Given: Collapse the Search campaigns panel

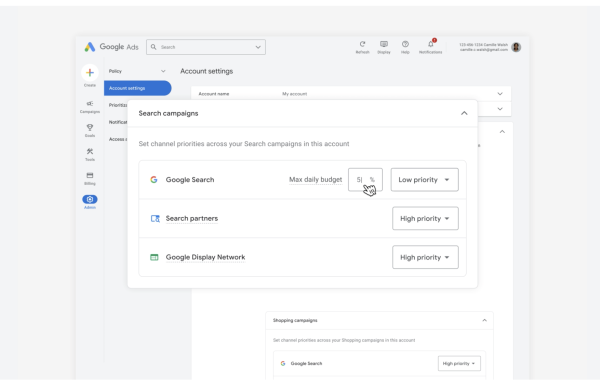Looking at the screenshot, I should click(x=464, y=113).
